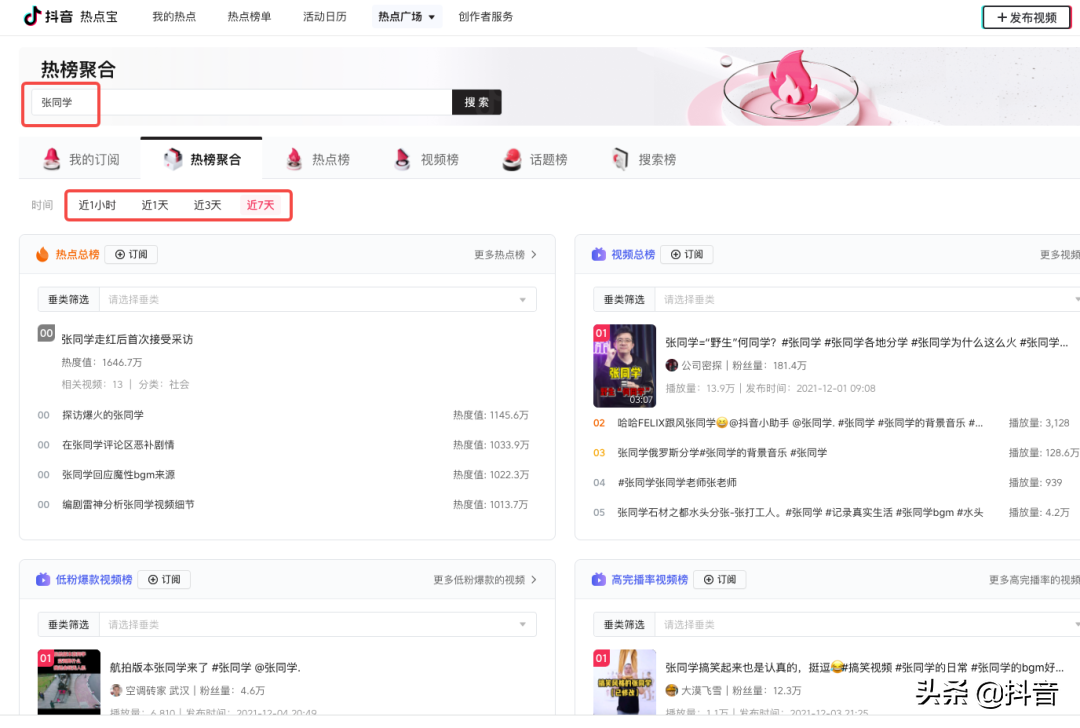Open the 航拍版本张同学 video thumbnail
Screen dimensions: 1080x728
(69, 682)
